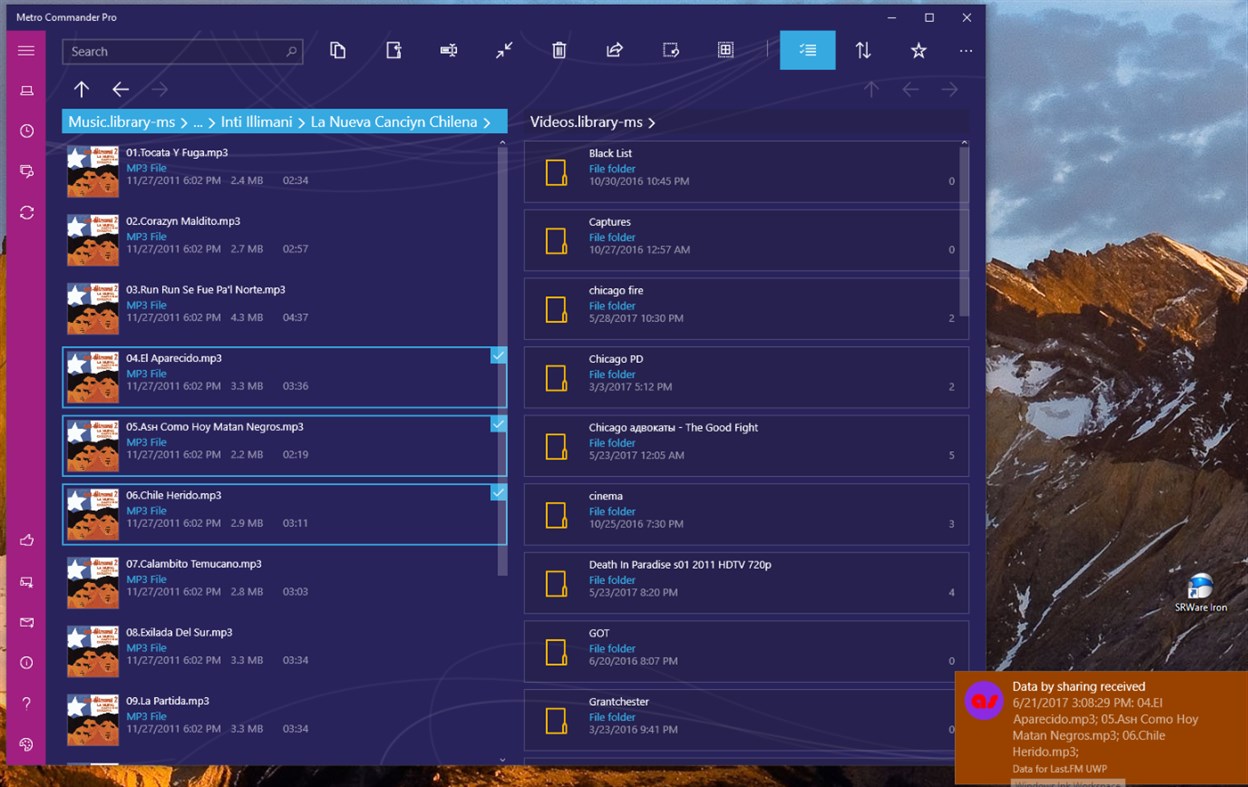Click the right pane vertical scrollbar

tap(964, 230)
